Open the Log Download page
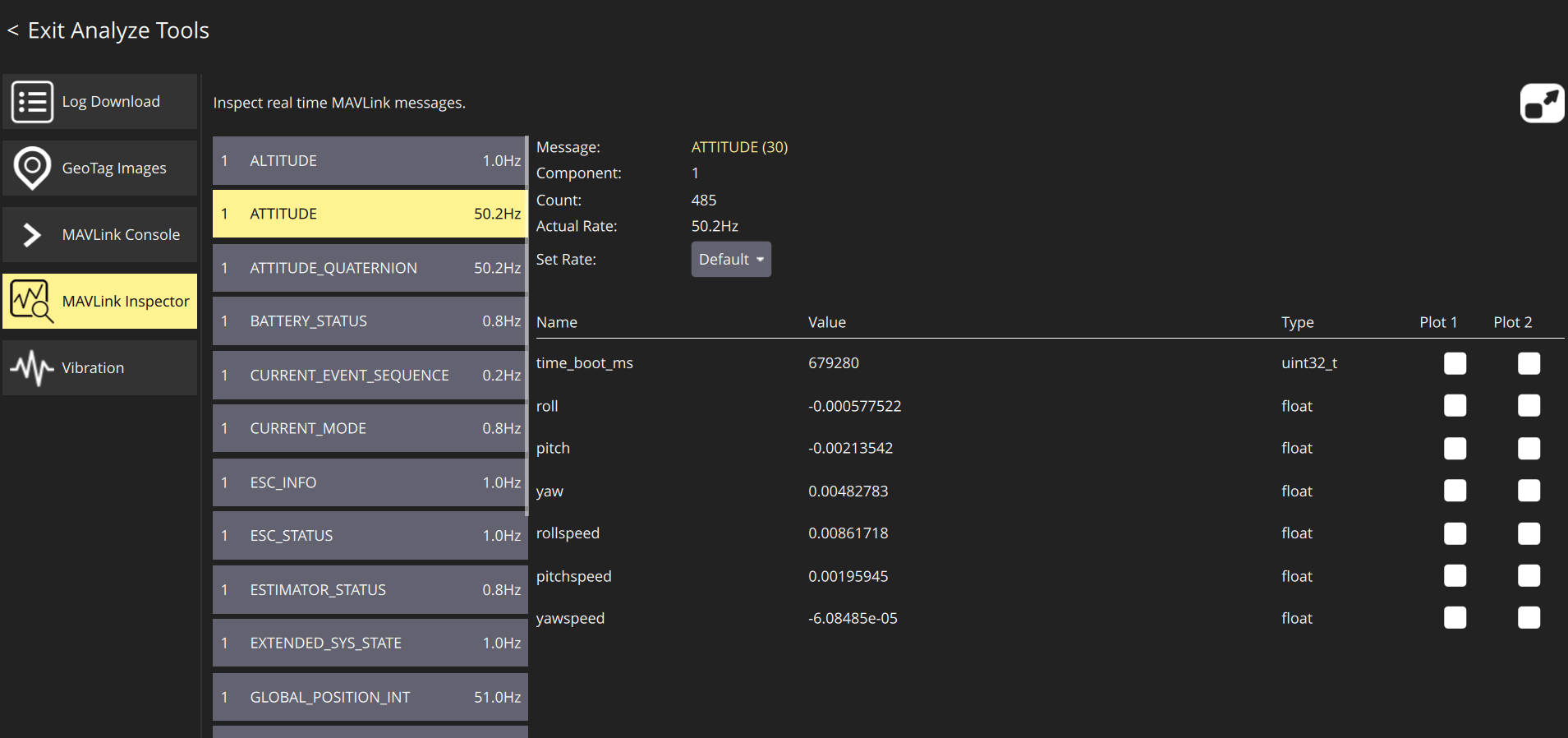 (100, 102)
